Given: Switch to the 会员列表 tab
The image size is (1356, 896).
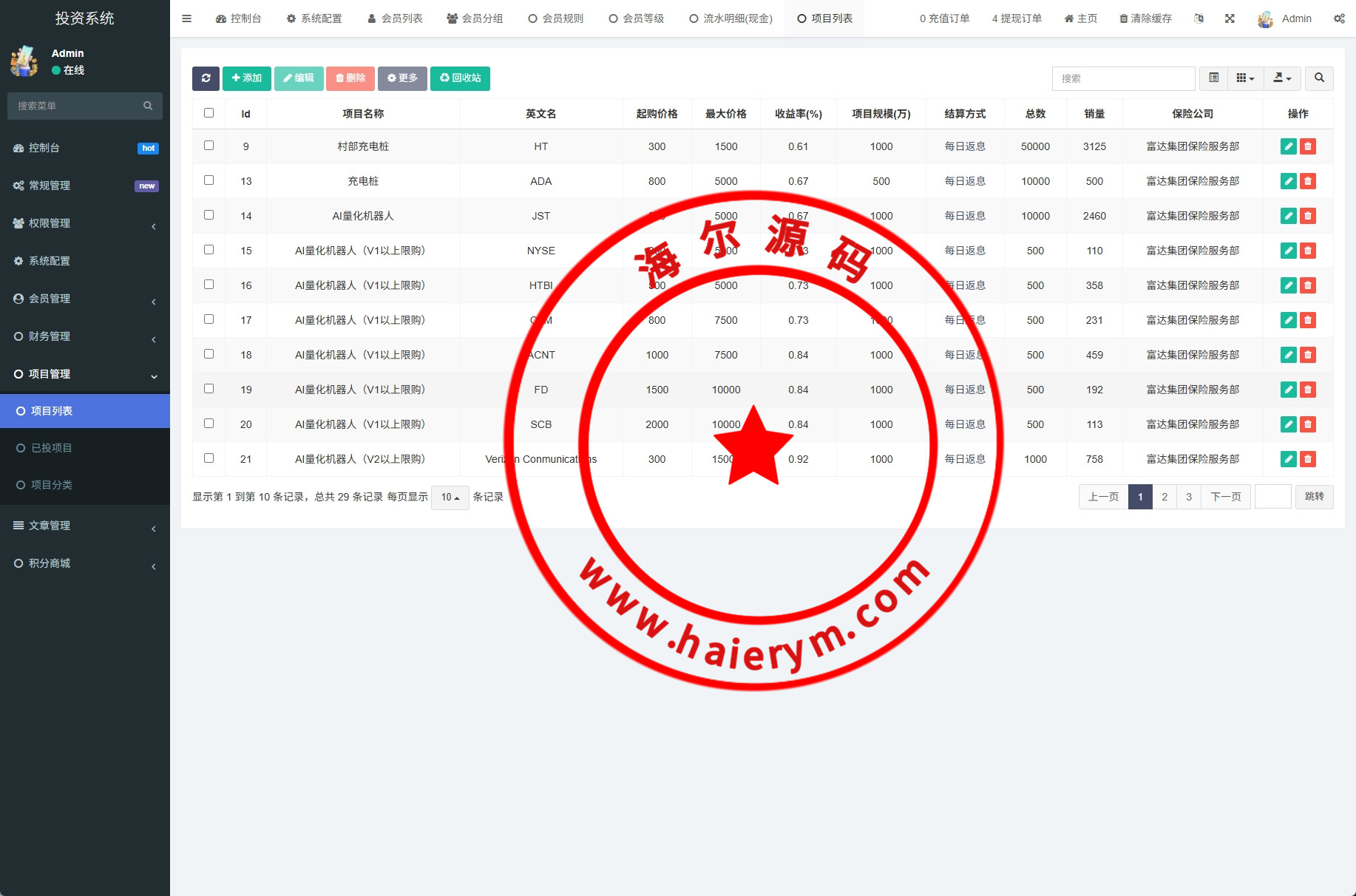Looking at the screenshot, I should [395, 18].
